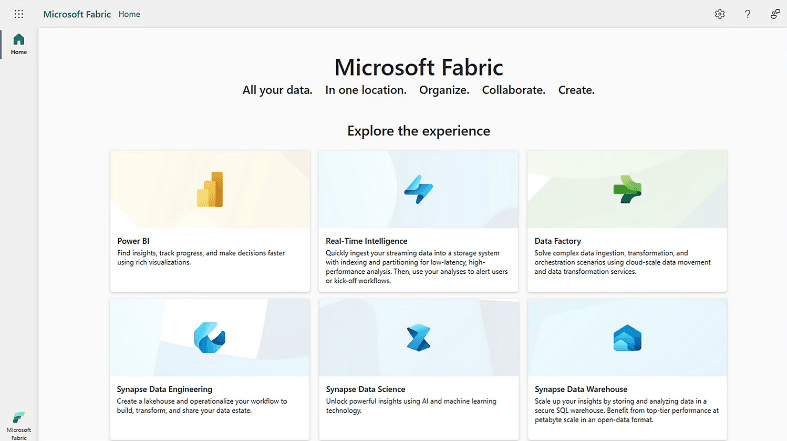This screenshot has height=441, width=787.
Task: Select Home breadcrumb in the top bar
Action: pos(129,14)
